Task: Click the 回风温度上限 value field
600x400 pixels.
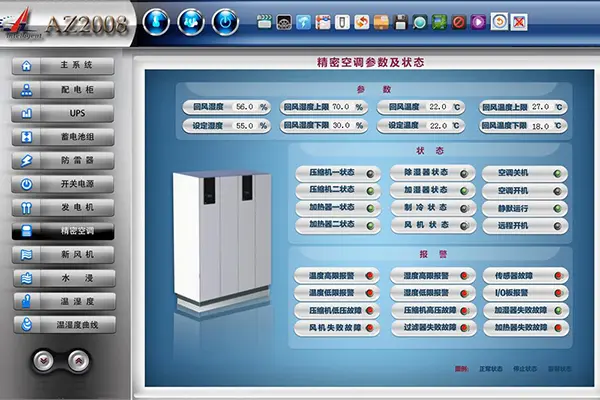Action: pos(541,107)
